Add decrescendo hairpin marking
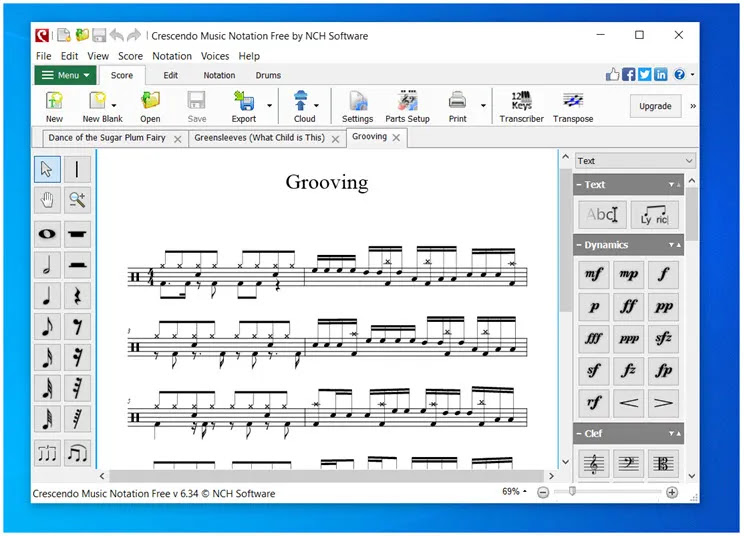This screenshot has width=744, height=536. [x=663, y=403]
